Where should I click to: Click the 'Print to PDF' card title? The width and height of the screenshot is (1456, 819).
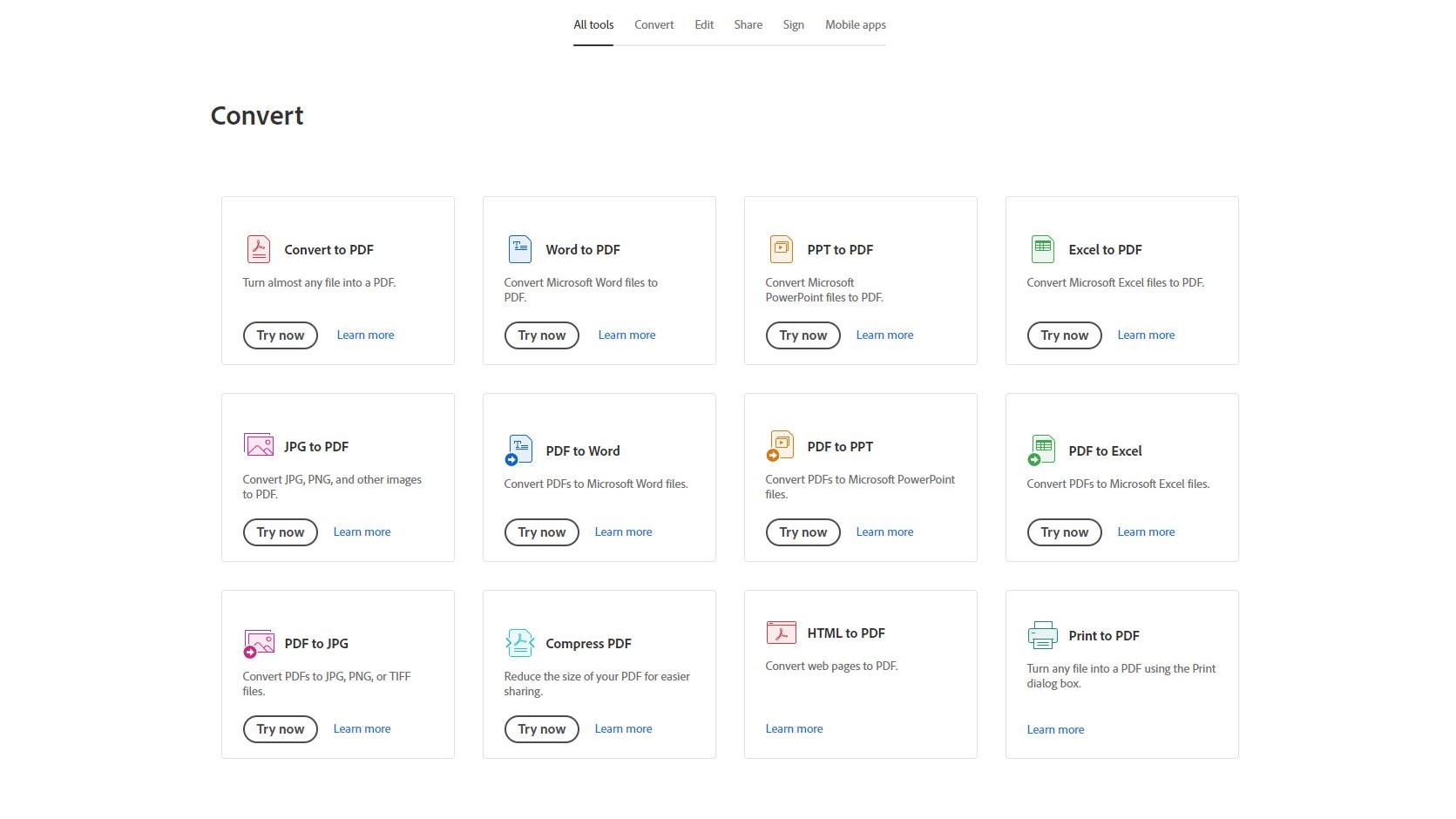tap(1104, 635)
